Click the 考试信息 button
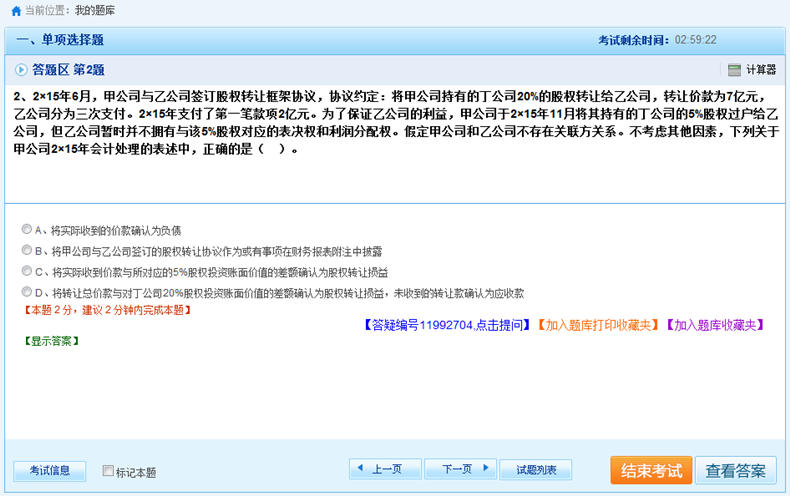The image size is (790, 496). (49, 470)
